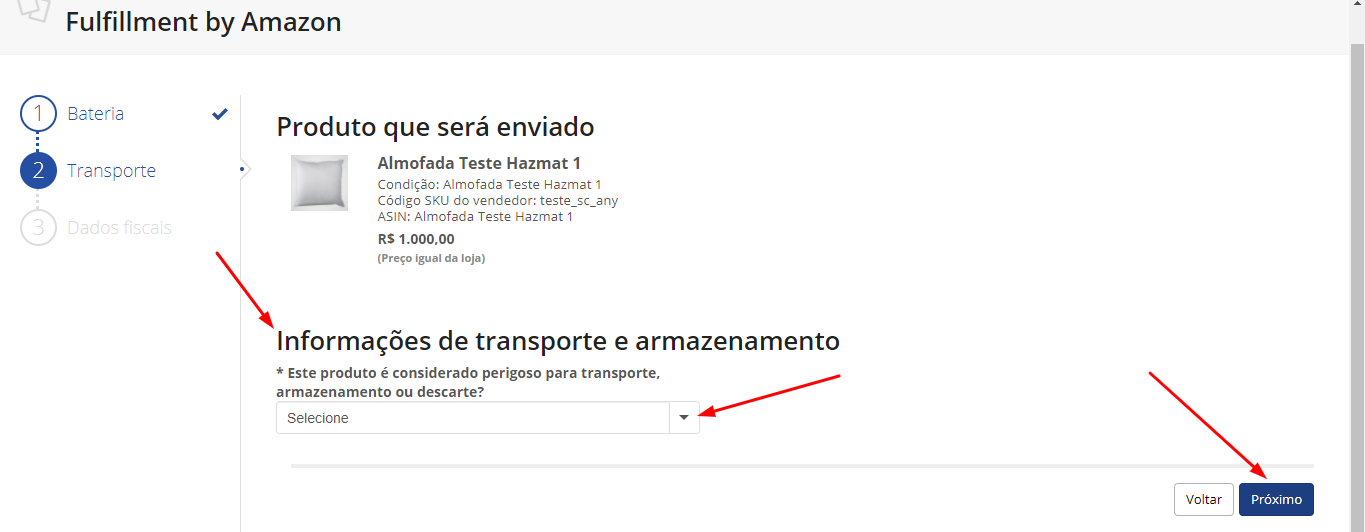The image size is (1365, 532).
Task: Click the Fulfillment by Amazon heading
Action: point(204,21)
